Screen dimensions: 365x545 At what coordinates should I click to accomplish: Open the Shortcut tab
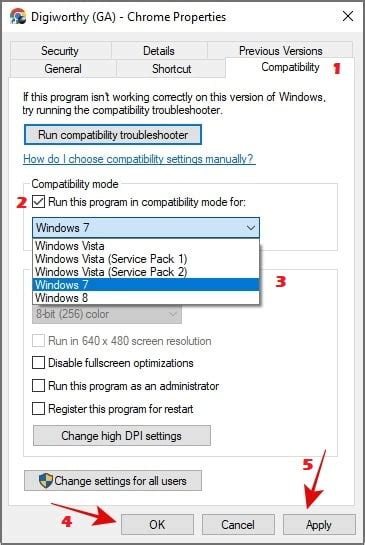(x=171, y=68)
